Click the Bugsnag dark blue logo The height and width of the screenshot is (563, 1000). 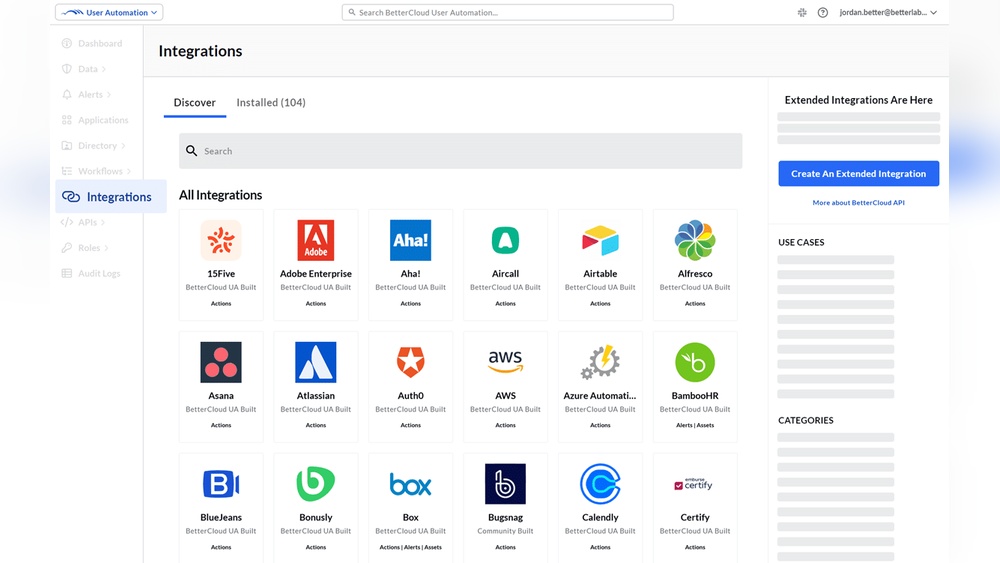[x=505, y=484]
